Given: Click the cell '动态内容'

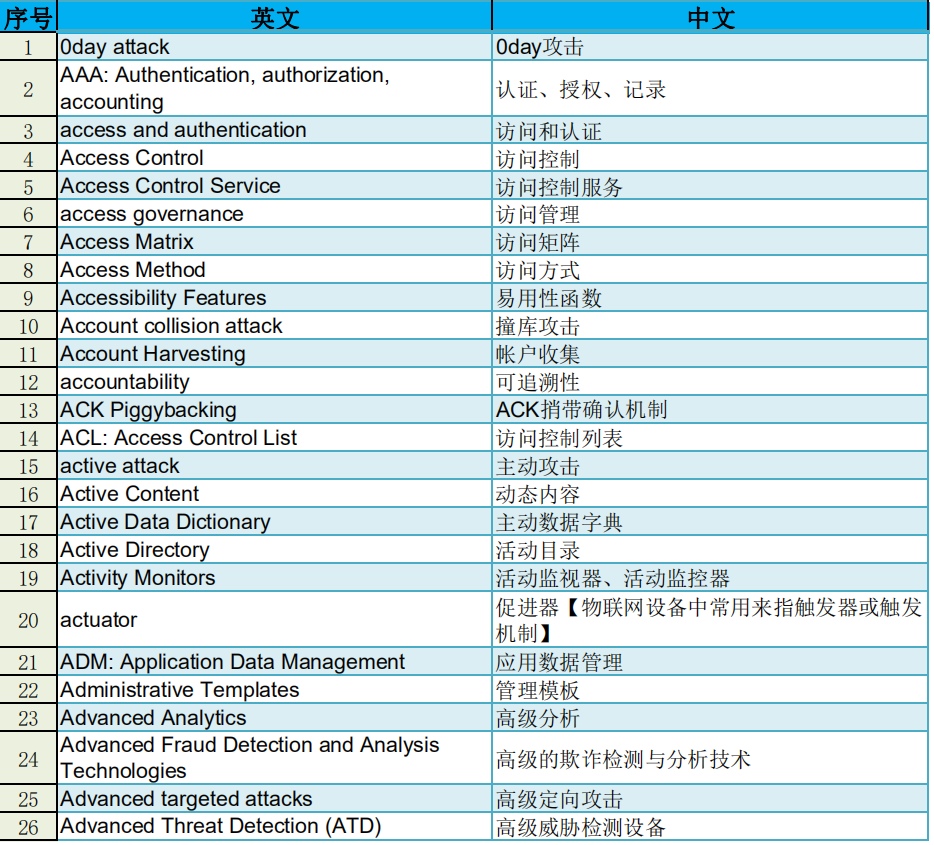Looking at the screenshot, I should [710, 494].
